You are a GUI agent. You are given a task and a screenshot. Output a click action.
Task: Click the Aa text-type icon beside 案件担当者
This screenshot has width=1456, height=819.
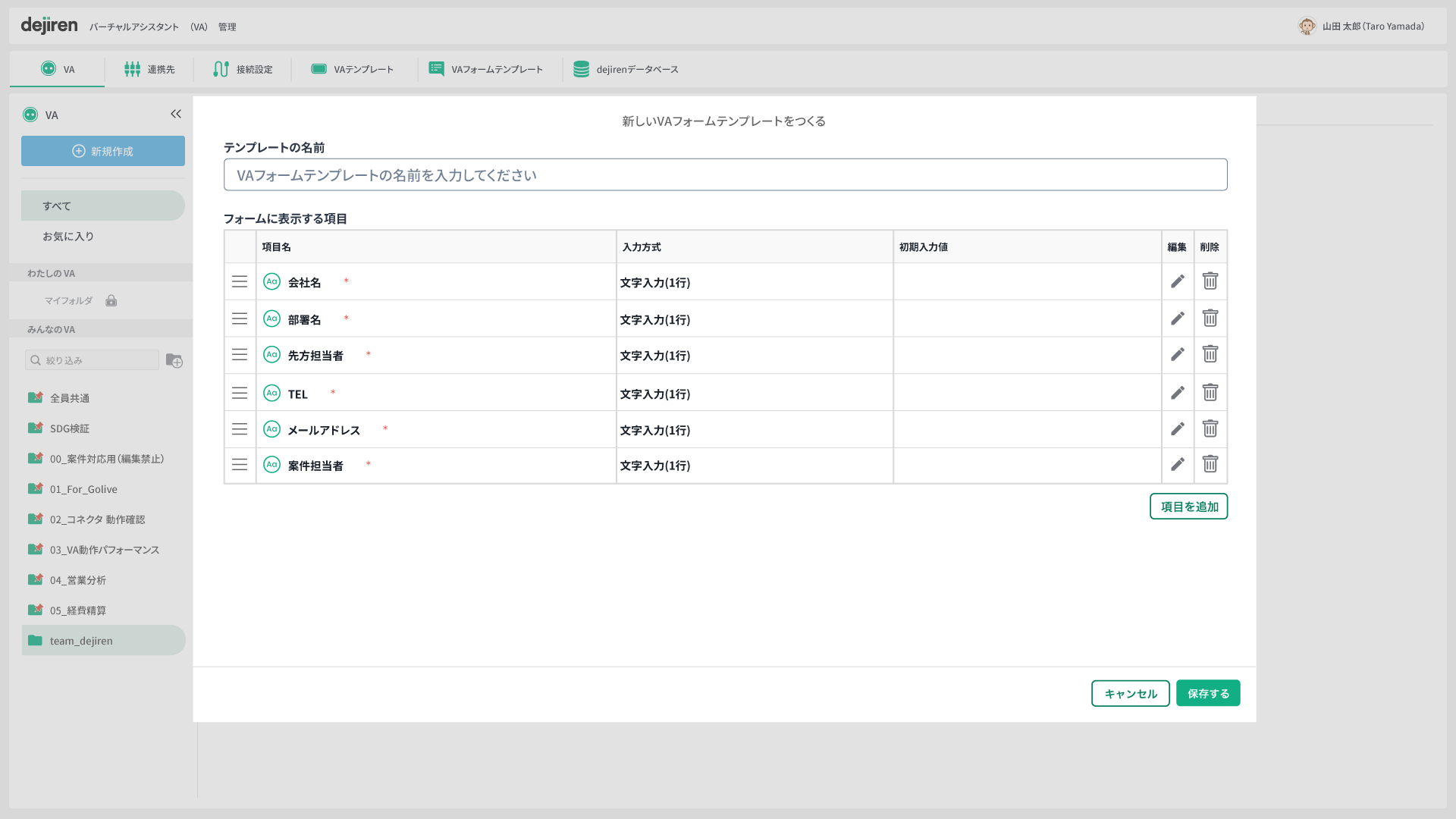(271, 465)
